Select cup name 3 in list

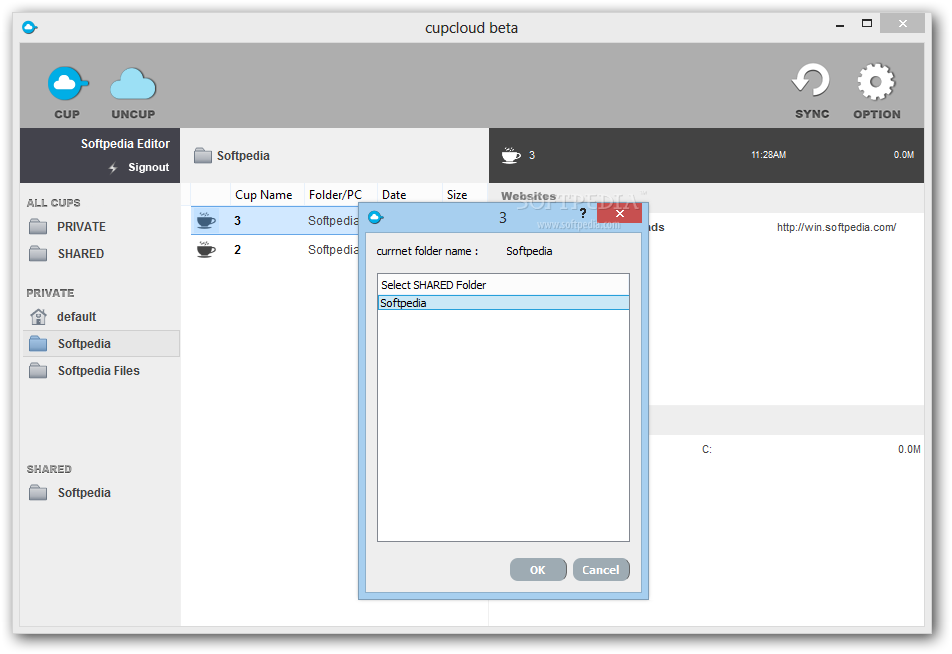click(x=237, y=220)
